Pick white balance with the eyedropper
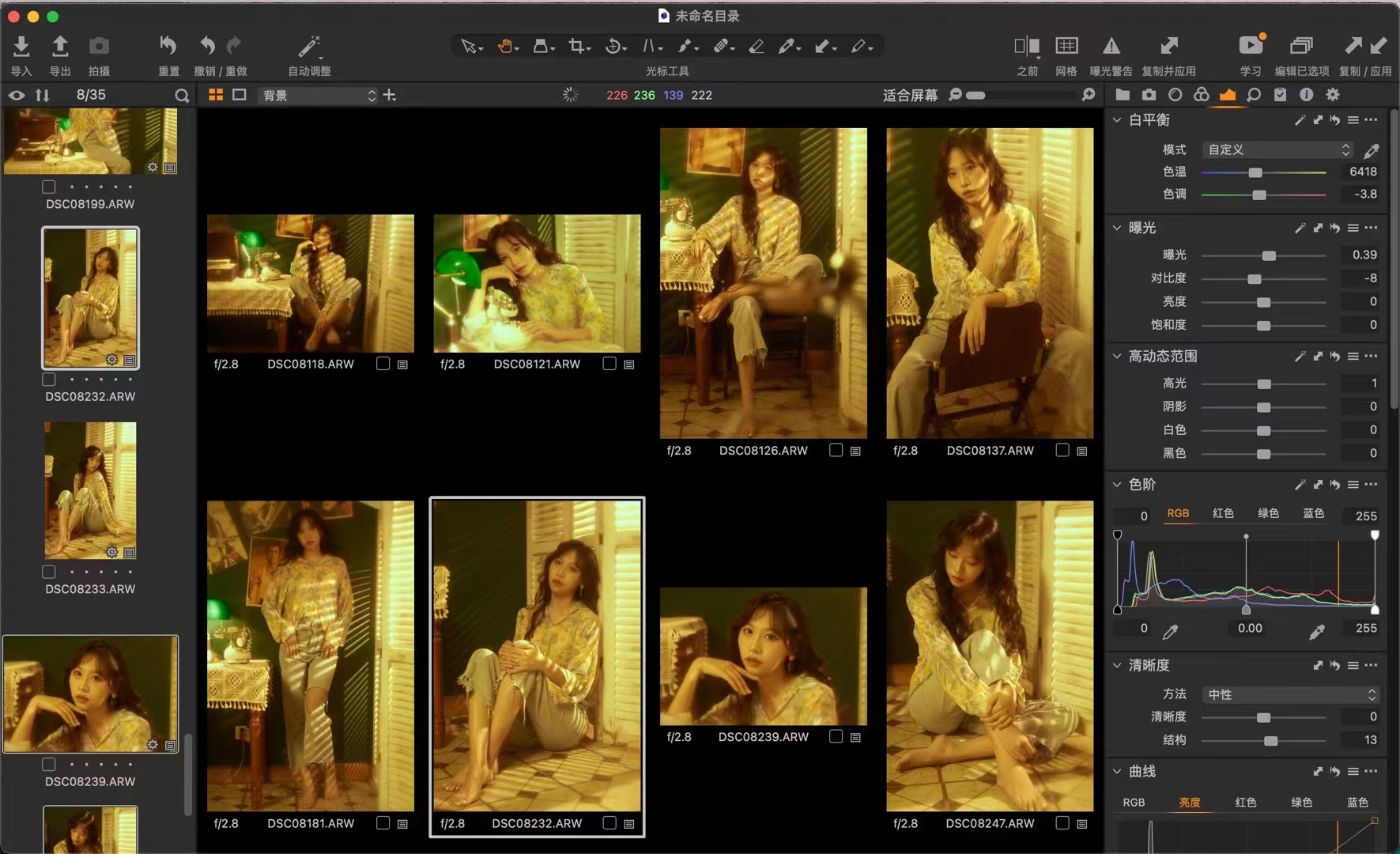The image size is (1400, 854). [1372, 150]
